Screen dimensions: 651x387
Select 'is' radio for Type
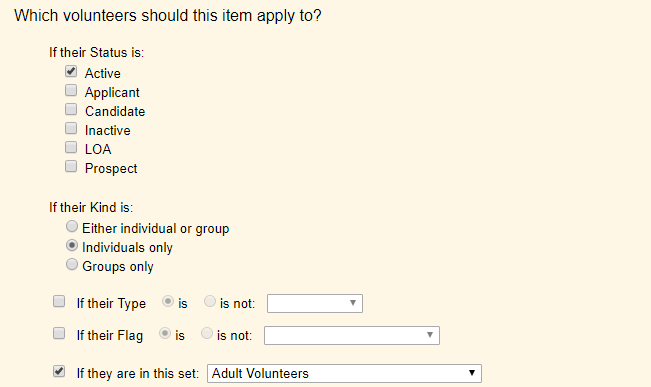[x=168, y=301]
